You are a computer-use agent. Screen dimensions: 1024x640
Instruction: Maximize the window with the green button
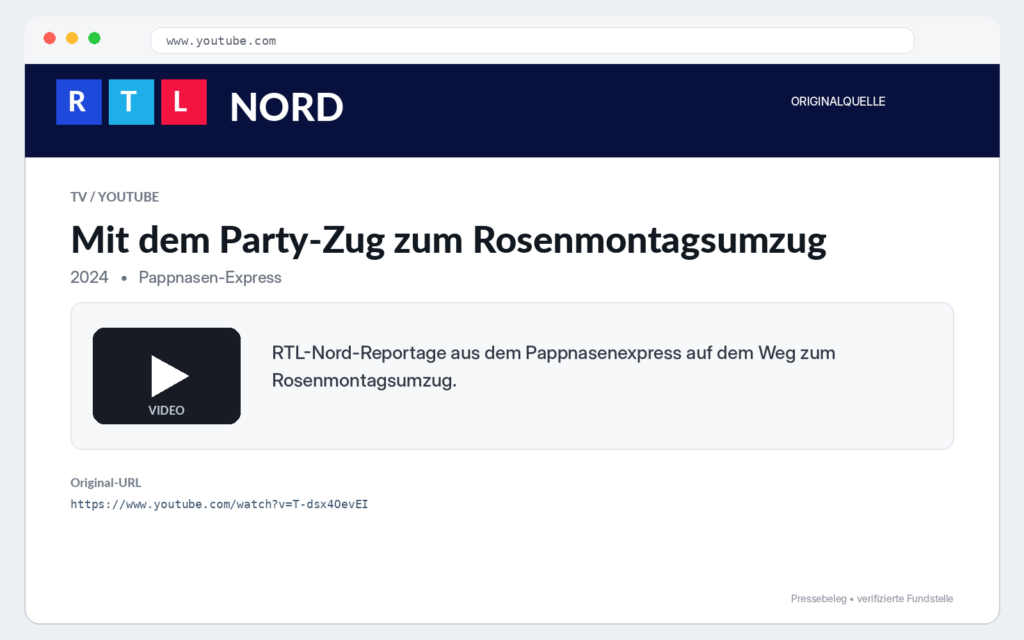click(94, 39)
